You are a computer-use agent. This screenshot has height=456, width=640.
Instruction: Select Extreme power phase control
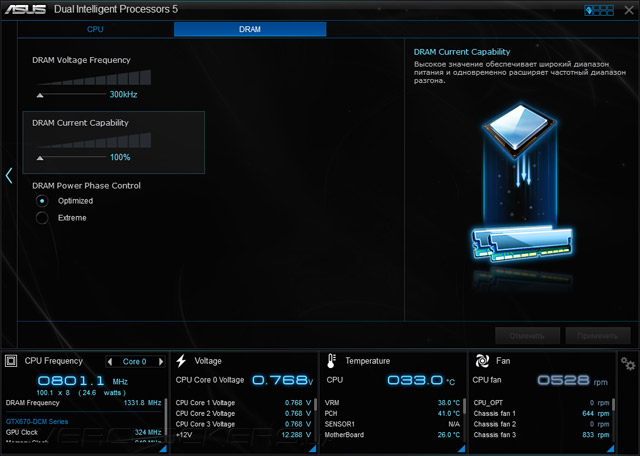click(x=42, y=218)
